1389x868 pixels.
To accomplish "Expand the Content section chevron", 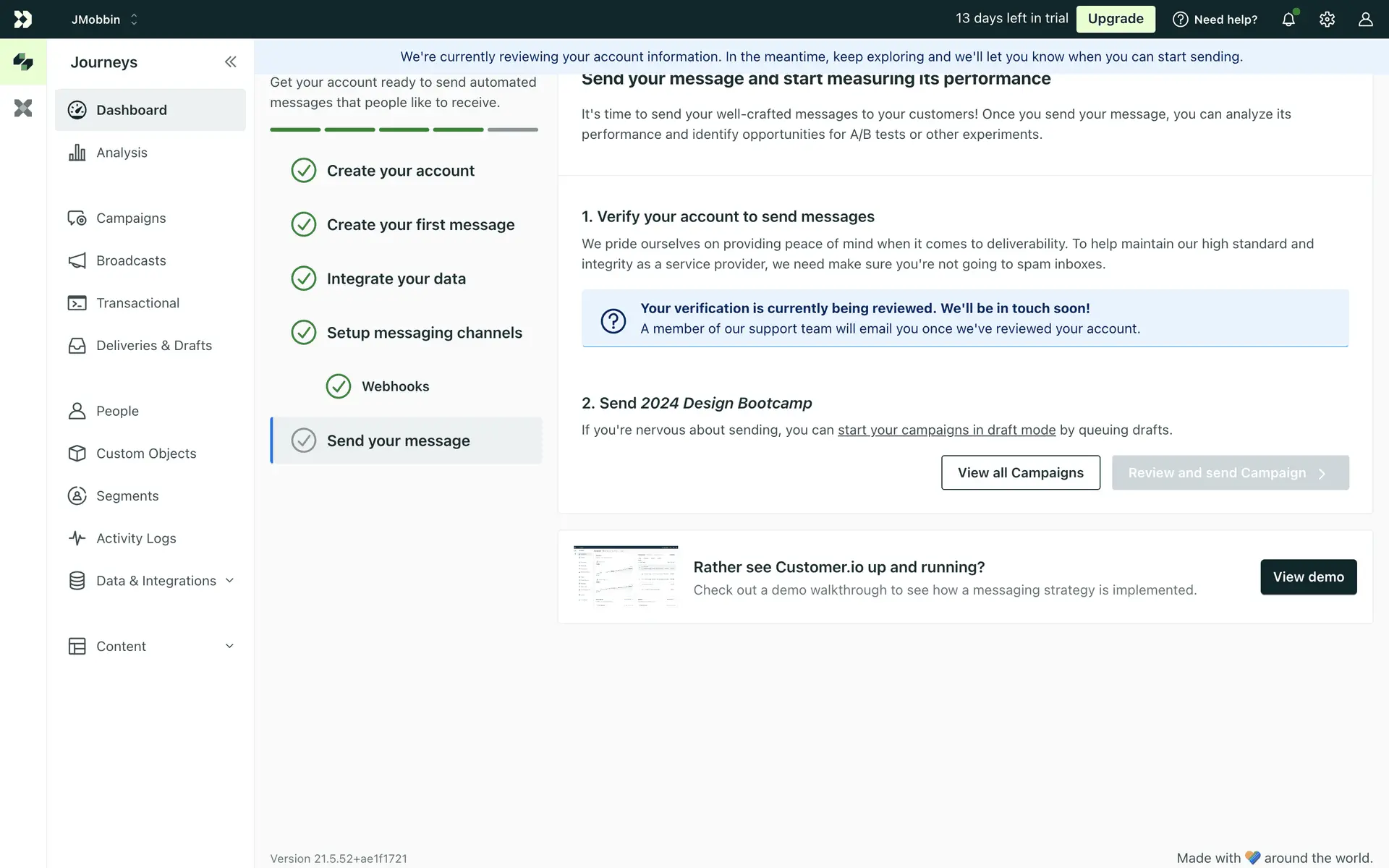I will click(229, 646).
